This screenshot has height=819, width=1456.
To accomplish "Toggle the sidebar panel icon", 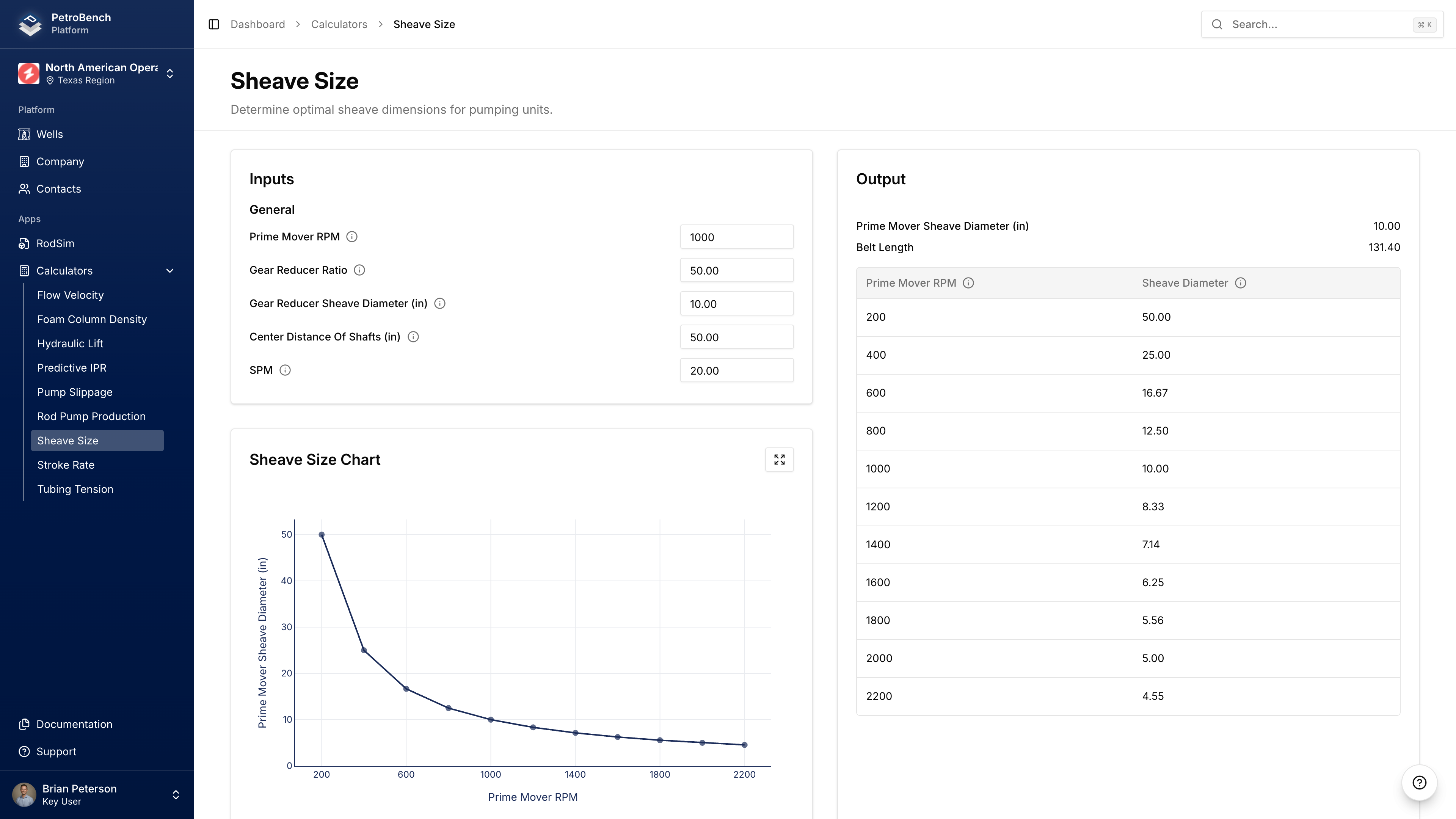I will tap(213, 24).
